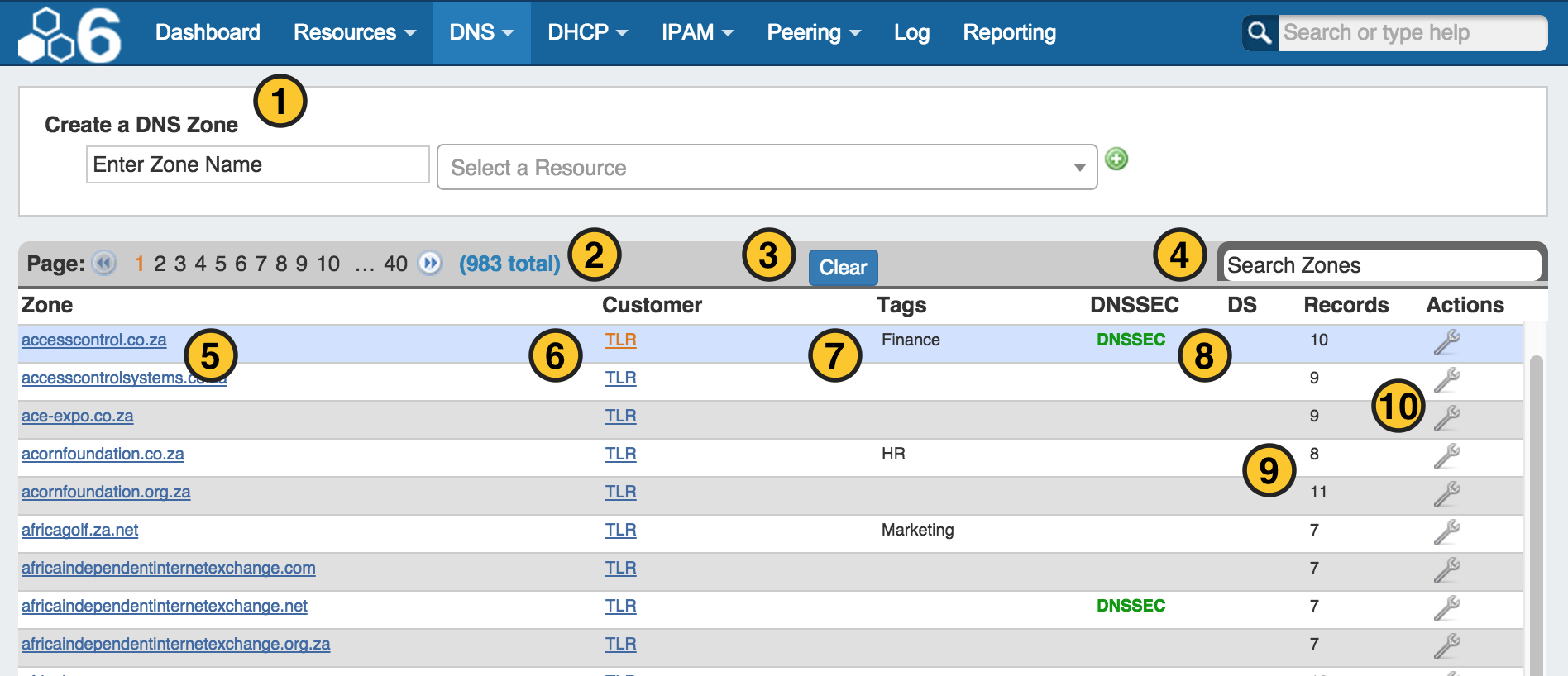Open wrench actions for acornfoundation.co.za

1446,455
